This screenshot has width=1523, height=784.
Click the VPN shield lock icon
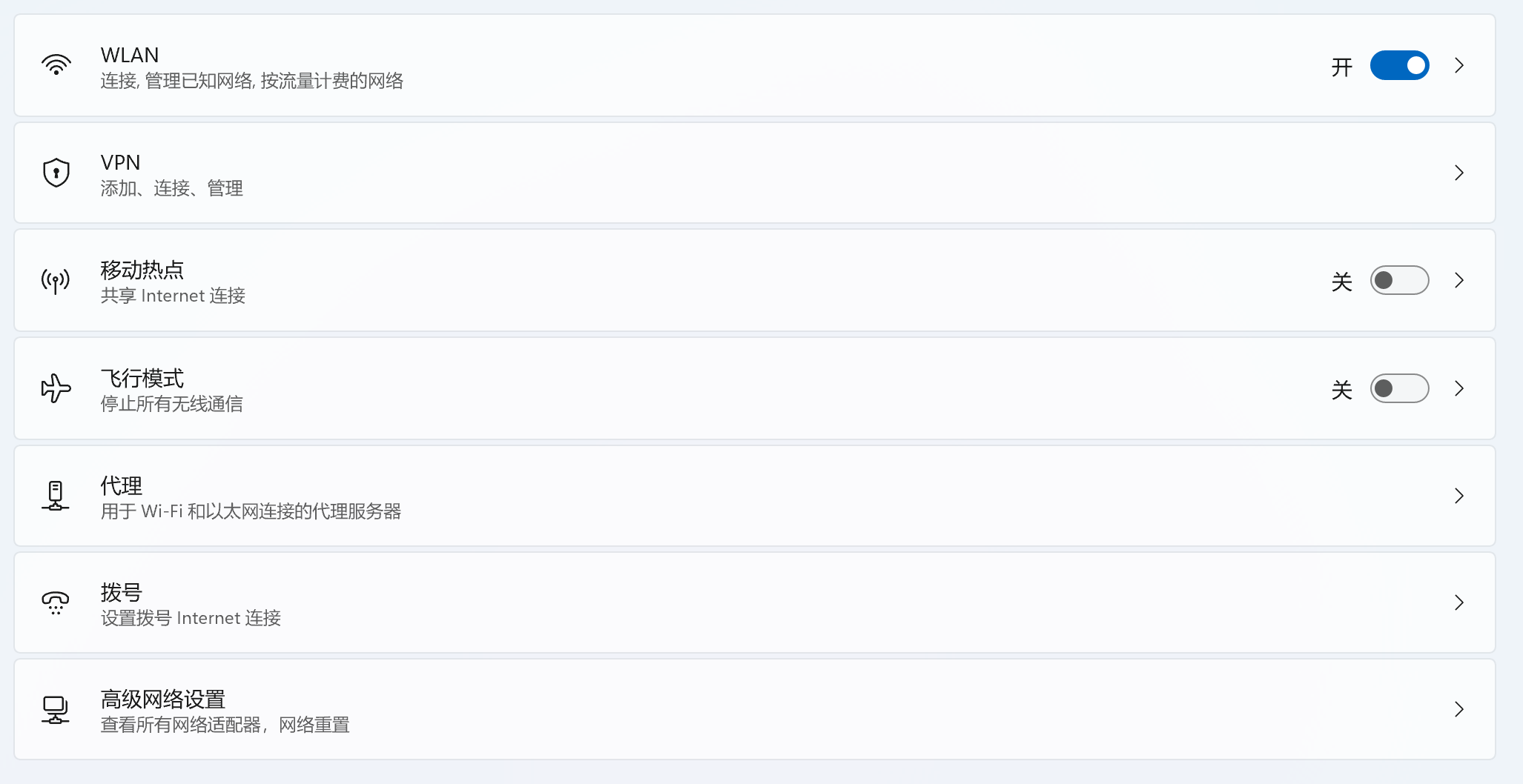click(56, 173)
